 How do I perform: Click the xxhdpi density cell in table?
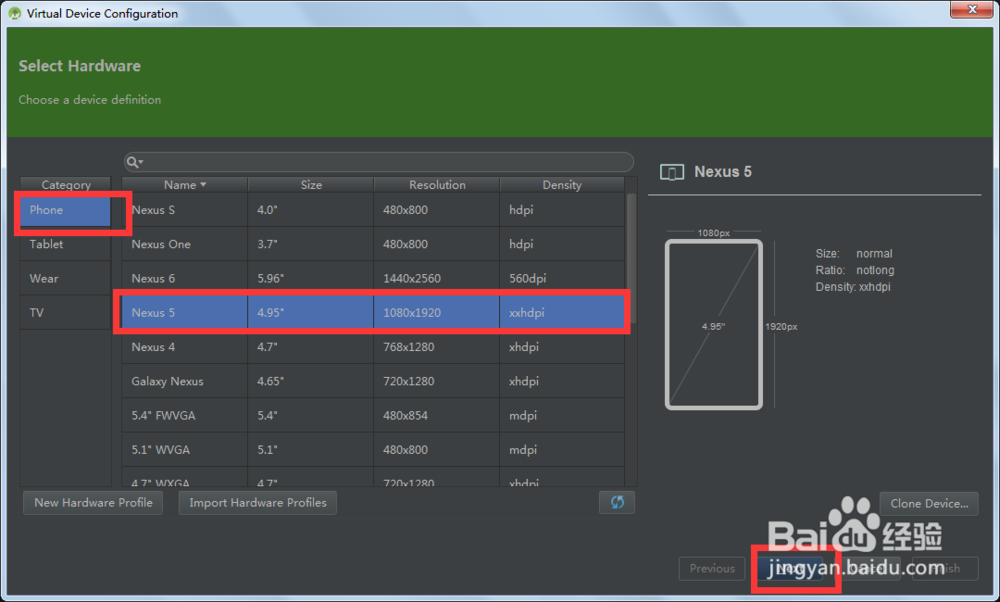click(x=562, y=312)
